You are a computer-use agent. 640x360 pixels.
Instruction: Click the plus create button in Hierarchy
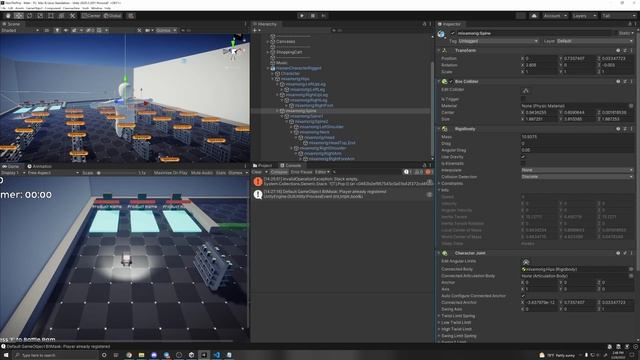[x=256, y=30]
